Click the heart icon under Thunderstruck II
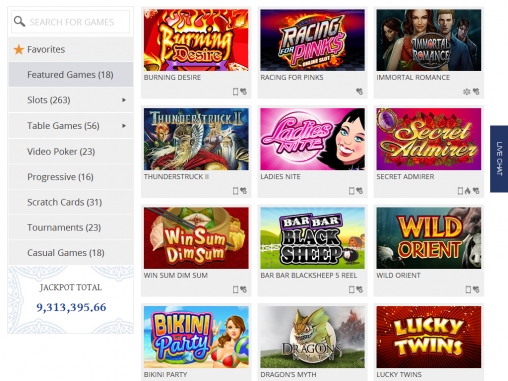 pyautogui.click(x=244, y=191)
